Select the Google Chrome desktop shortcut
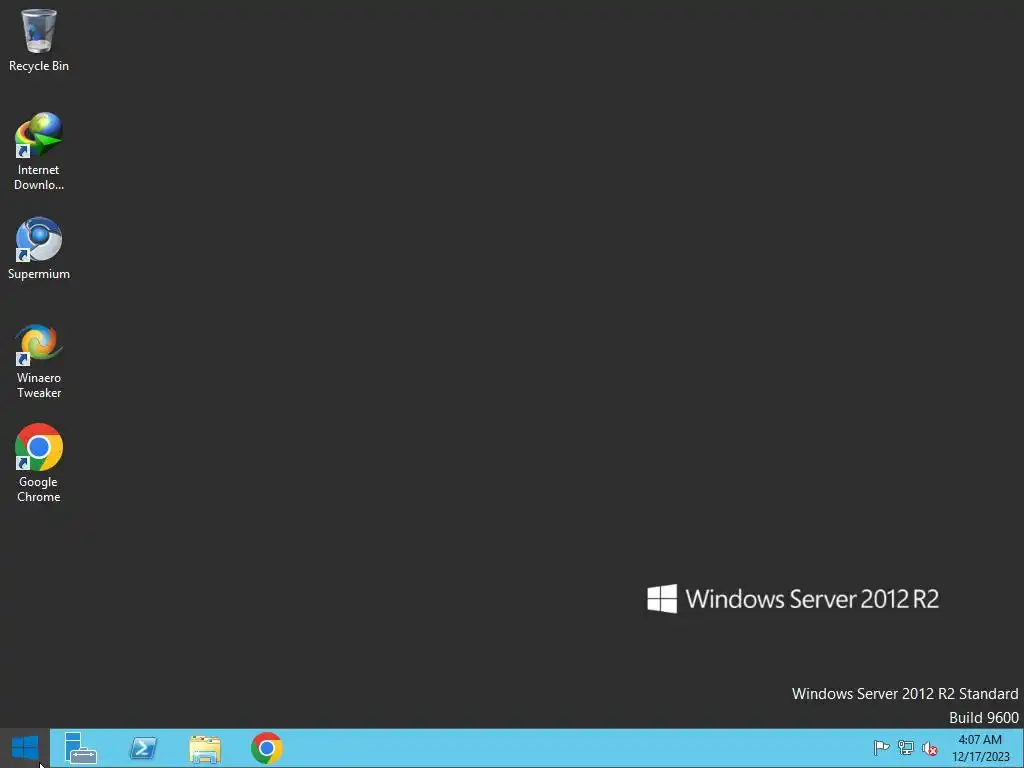The image size is (1024, 768). [39, 464]
